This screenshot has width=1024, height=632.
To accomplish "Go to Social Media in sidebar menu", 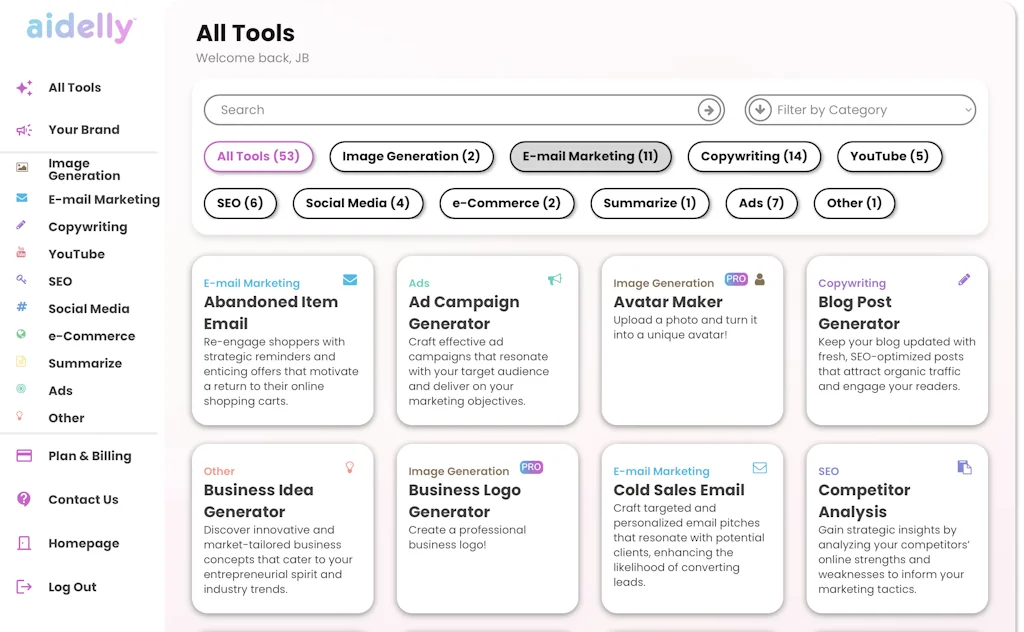I will [88, 309].
